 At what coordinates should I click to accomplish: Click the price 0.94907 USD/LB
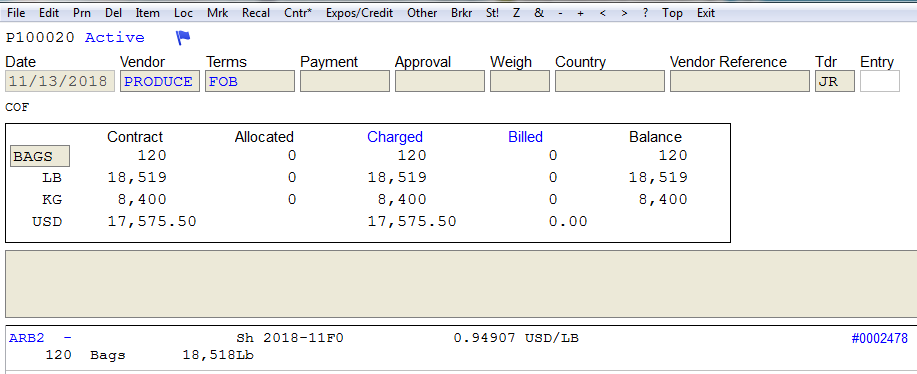(516, 338)
